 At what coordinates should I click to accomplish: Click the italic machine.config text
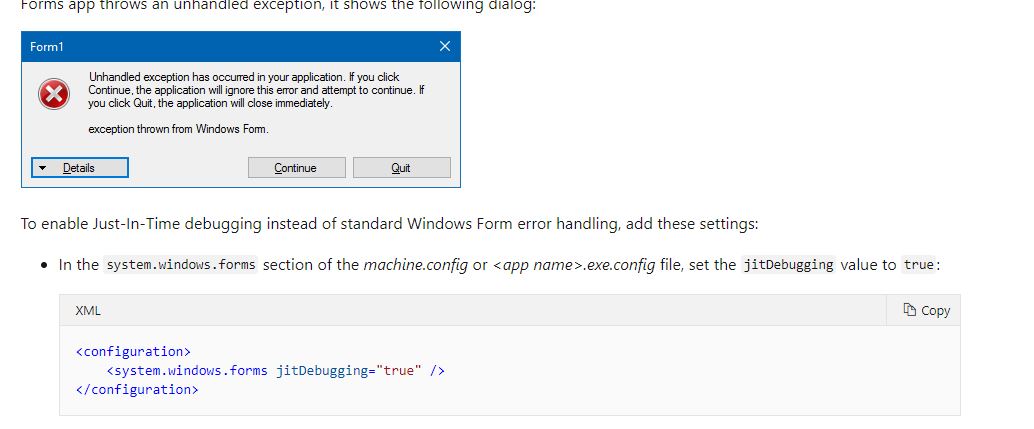coord(415,265)
